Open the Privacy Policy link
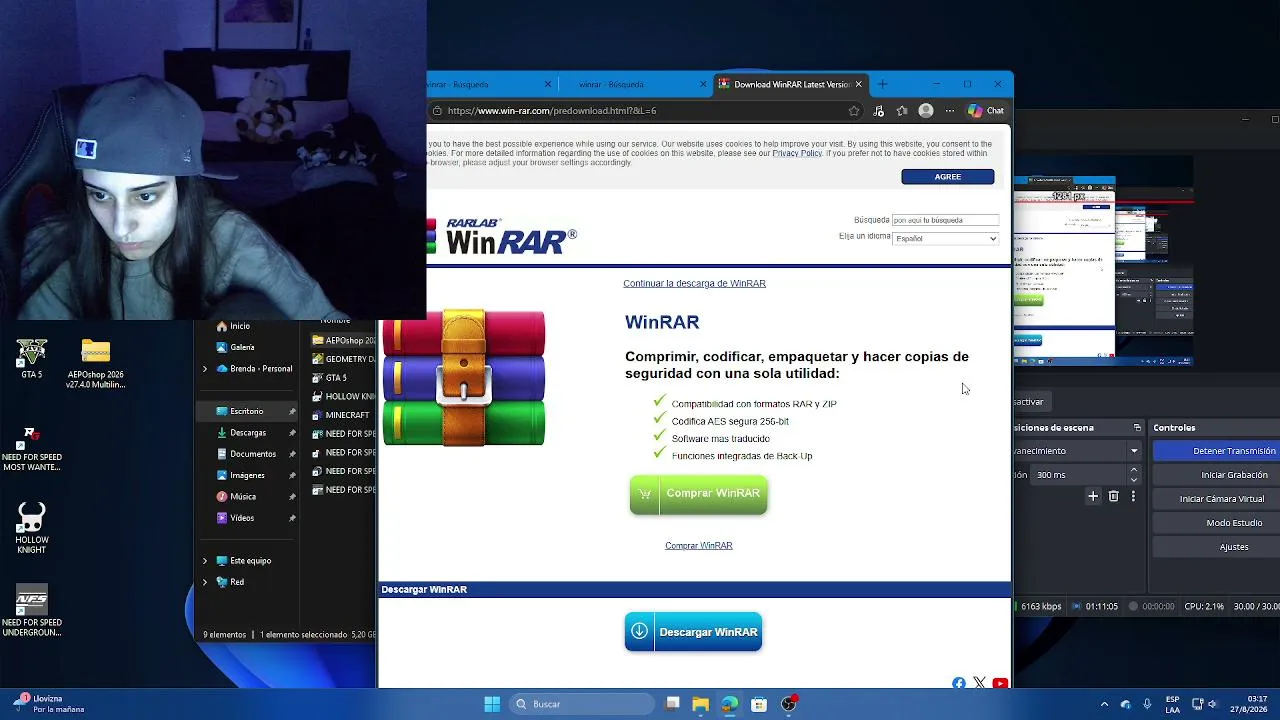1280x720 pixels. pos(797,153)
